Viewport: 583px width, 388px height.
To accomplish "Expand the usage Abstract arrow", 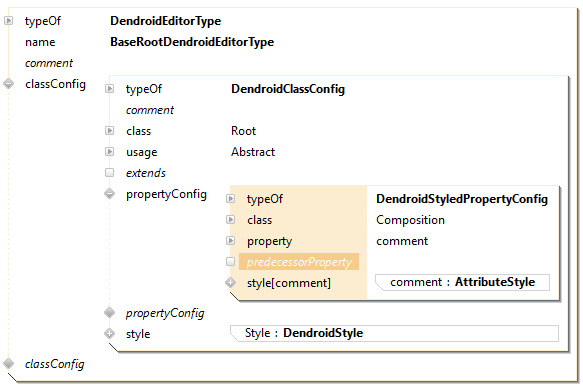I will 109,152.
